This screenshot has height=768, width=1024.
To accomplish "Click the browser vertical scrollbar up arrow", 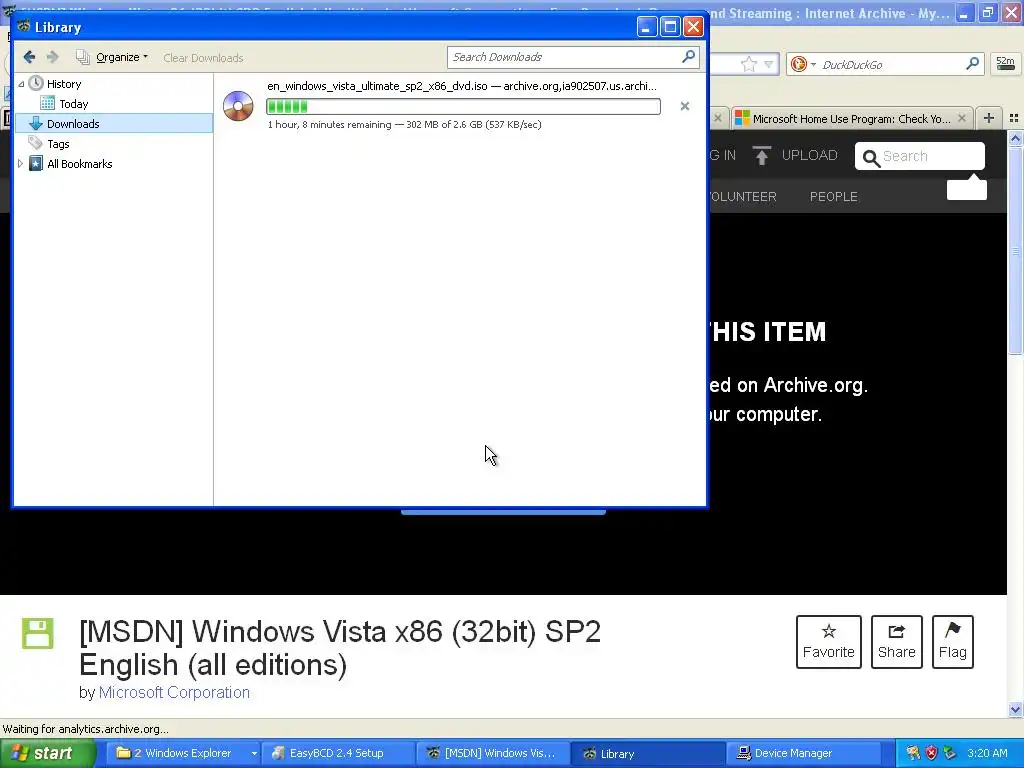I will point(1015,138).
